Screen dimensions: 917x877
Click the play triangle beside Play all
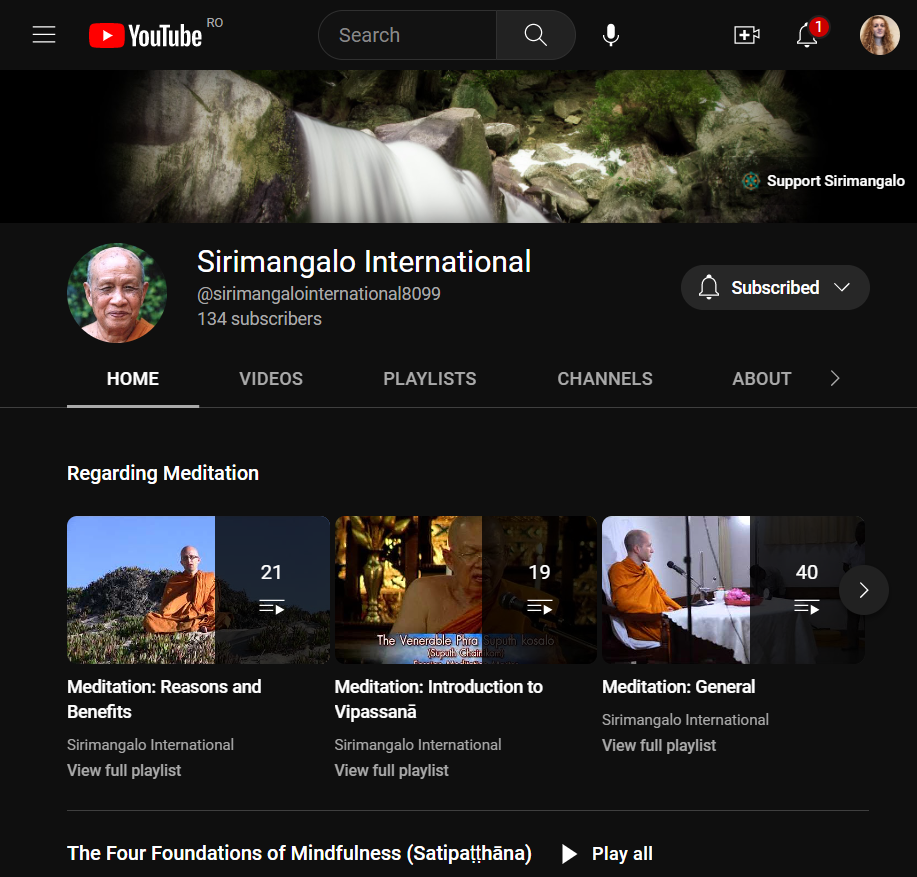pyautogui.click(x=569, y=854)
